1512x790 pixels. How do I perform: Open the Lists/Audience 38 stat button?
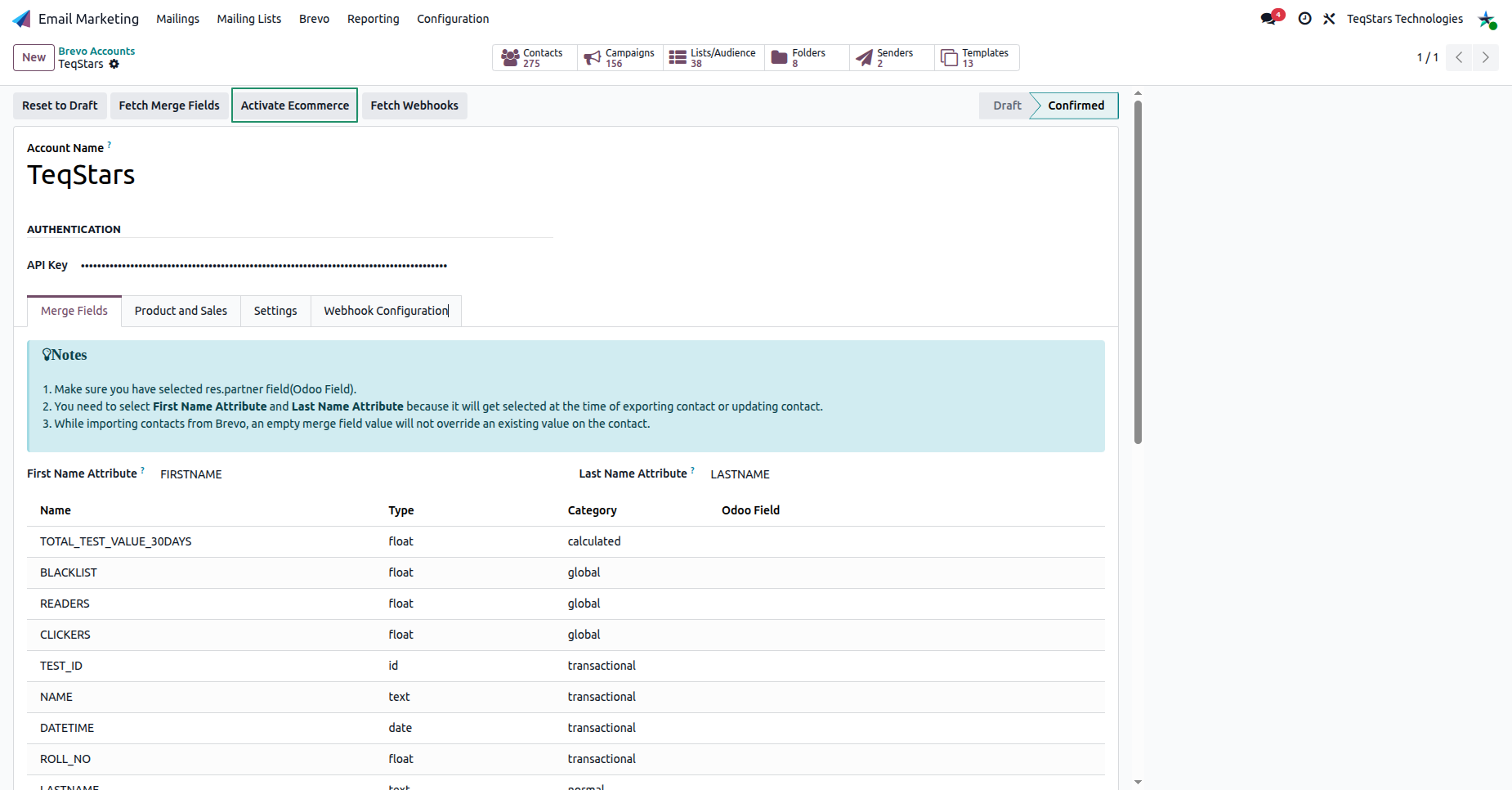[714, 57]
